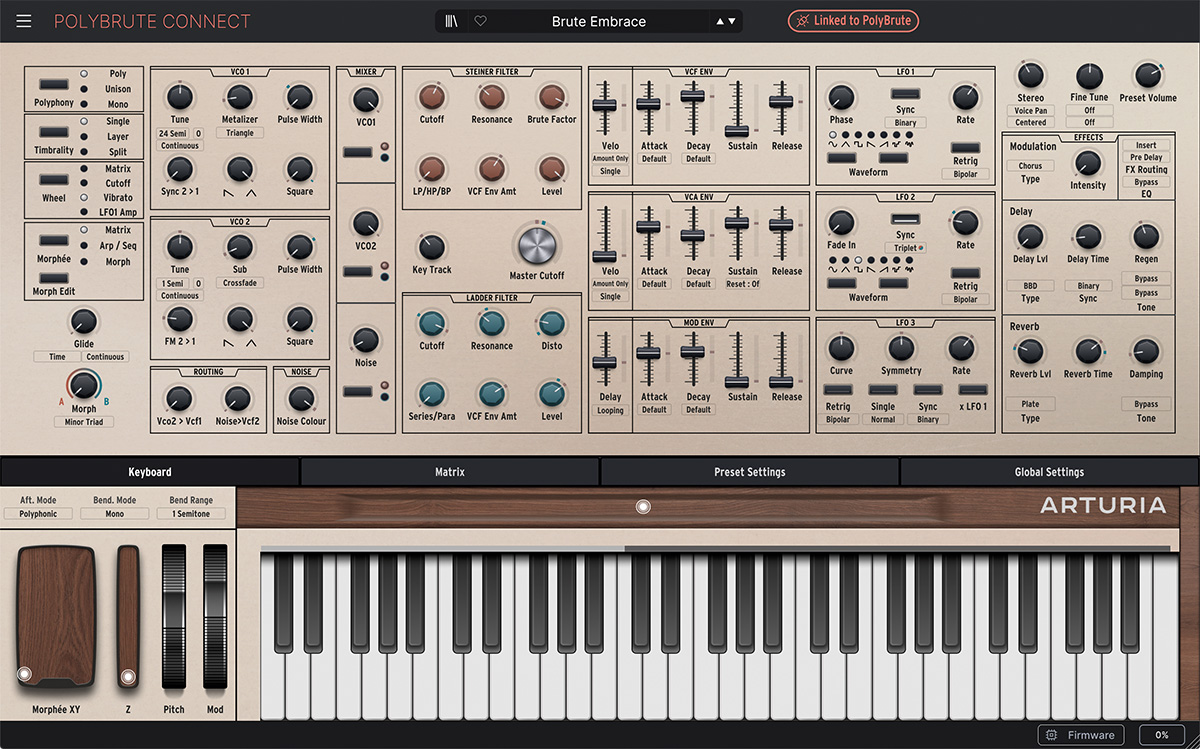
Task: Select the Unison polyphony LED
Action: pyautogui.click(x=84, y=89)
